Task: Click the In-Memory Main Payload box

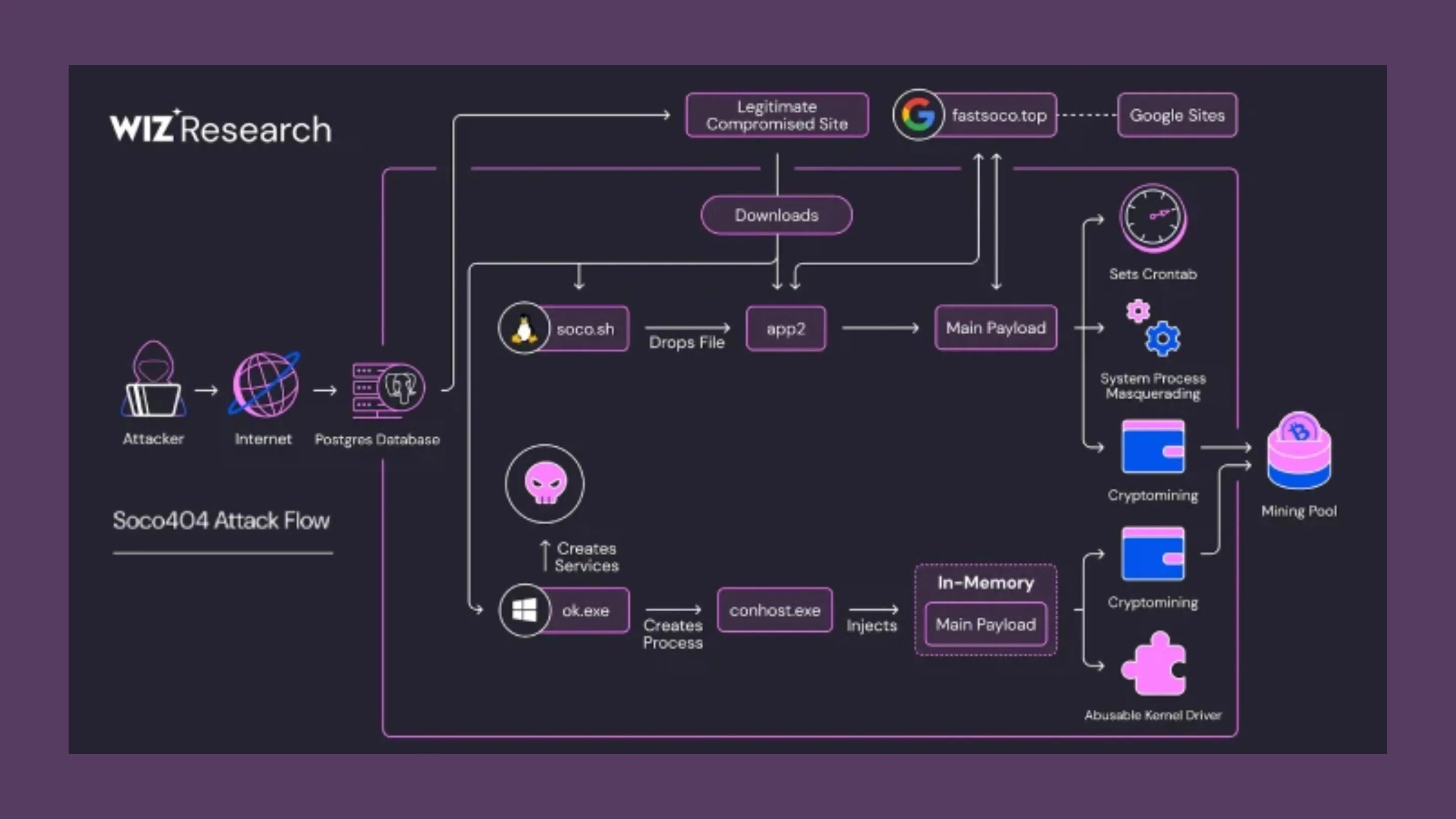Action: pos(985,624)
